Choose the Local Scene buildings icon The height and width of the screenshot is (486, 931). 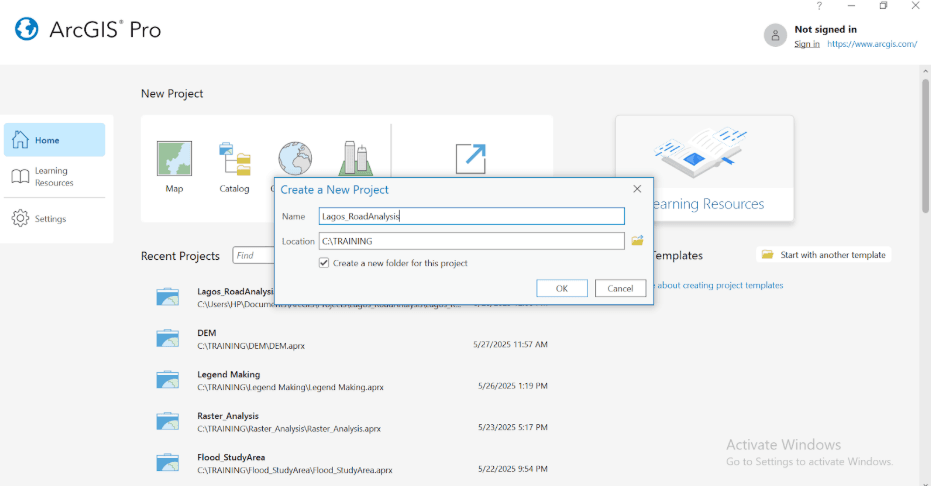[x=354, y=157]
